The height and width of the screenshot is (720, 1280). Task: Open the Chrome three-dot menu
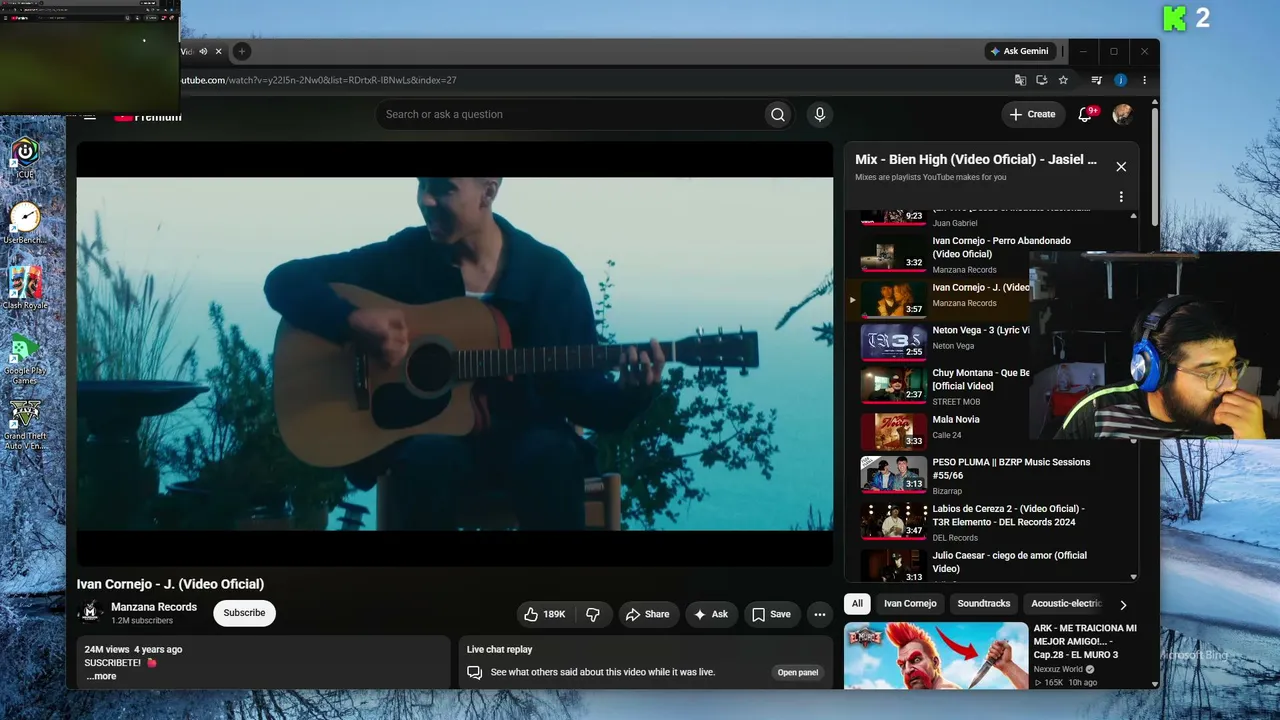click(1144, 80)
